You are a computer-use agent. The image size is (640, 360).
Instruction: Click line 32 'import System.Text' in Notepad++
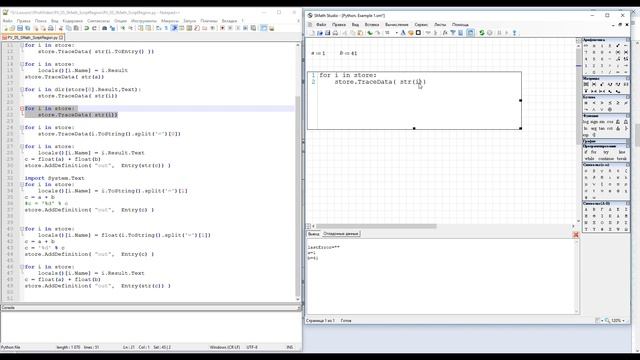(x=54, y=178)
